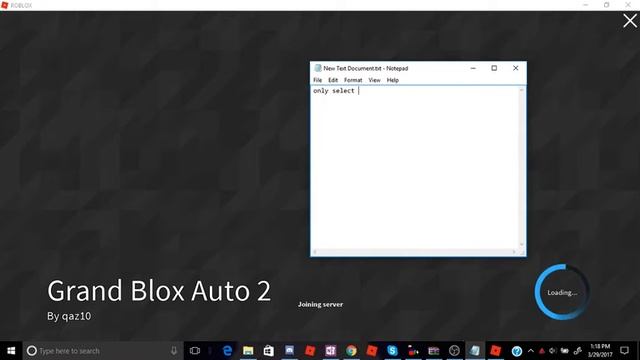
Task: Click the Roblox taskbar icon right of Notepad
Action: point(496,351)
